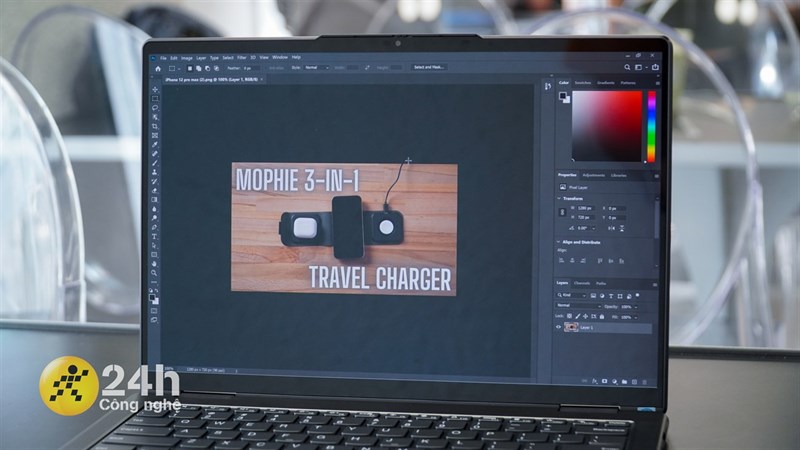Open the Window menu

pyautogui.click(x=280, y=58)
